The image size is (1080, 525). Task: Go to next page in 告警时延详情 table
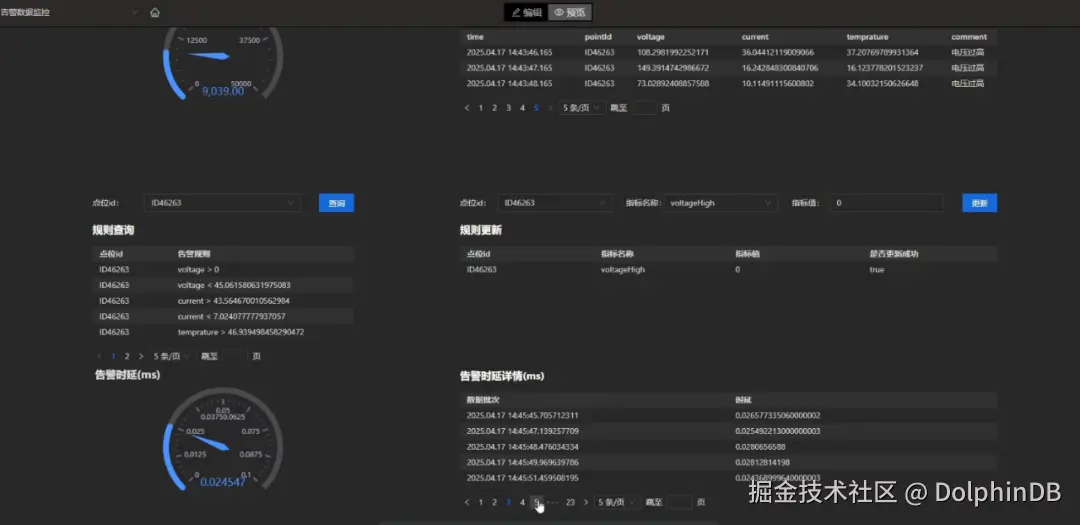585,502
